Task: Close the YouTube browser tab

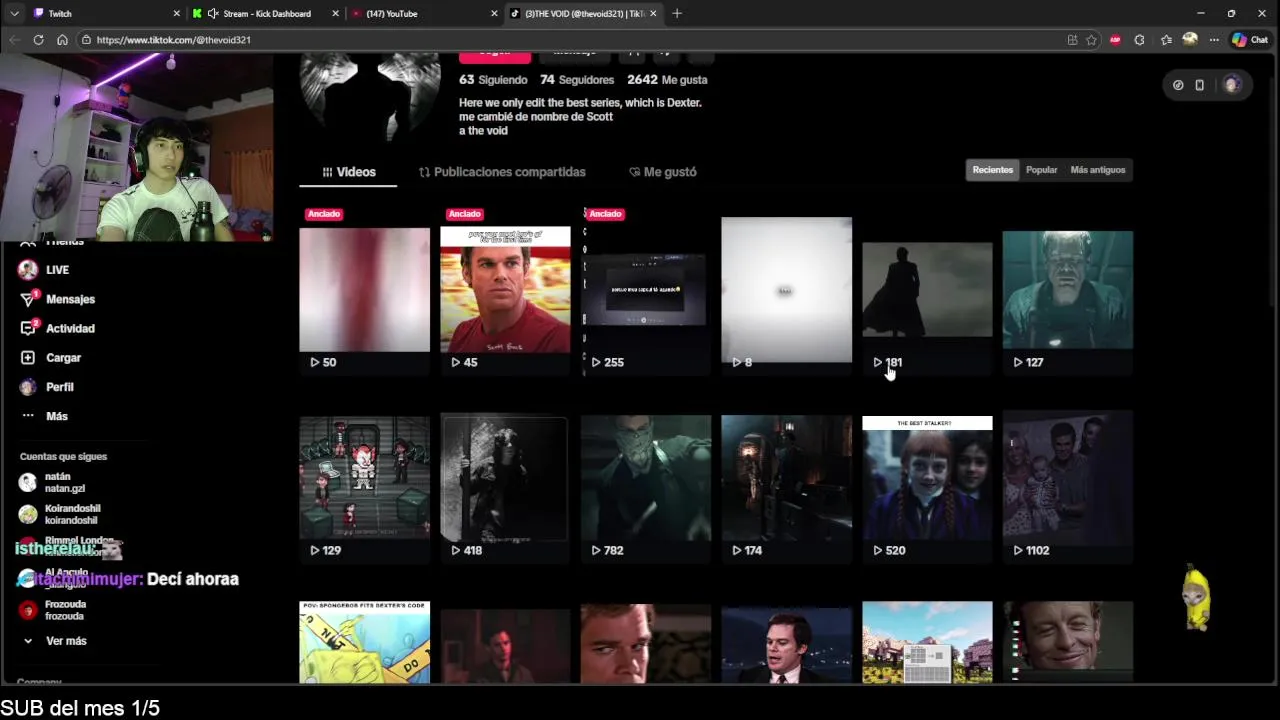Action: click(x=494, y=13)
